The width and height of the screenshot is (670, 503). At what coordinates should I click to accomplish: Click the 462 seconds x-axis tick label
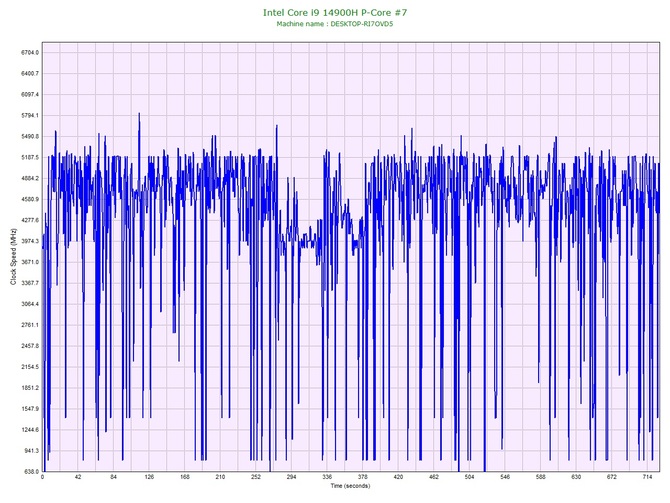tap(434, 477)
